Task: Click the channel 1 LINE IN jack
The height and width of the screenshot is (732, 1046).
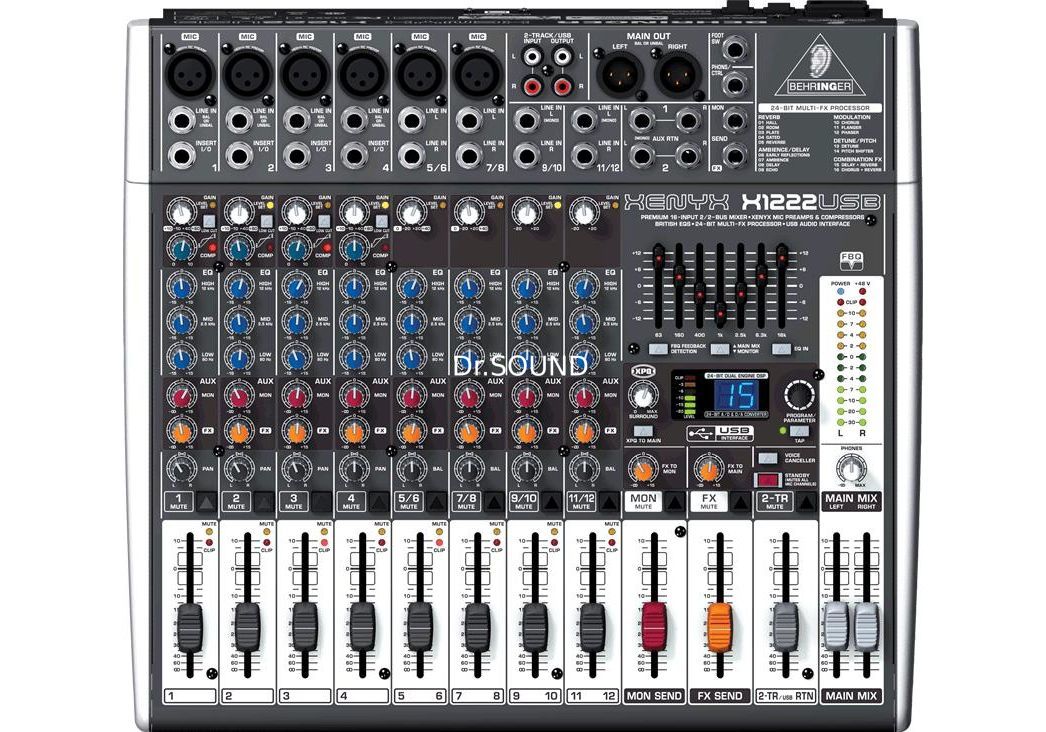Action: coord(181,122)
